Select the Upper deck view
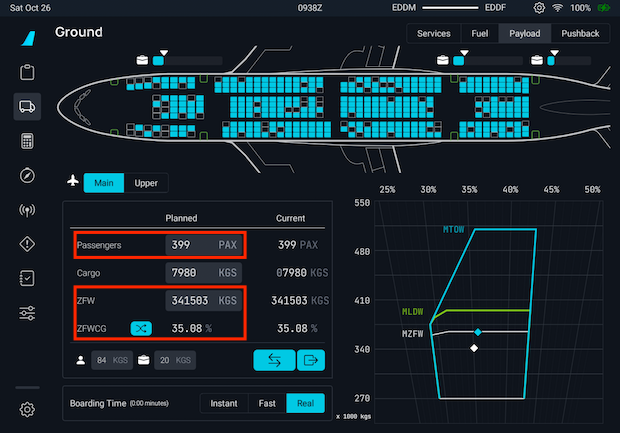 click(146, 182)
